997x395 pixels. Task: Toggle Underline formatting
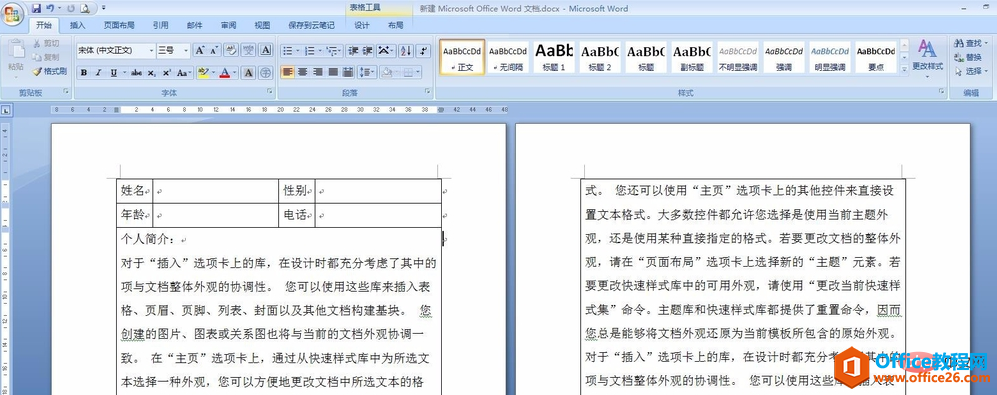coord(113,73)
